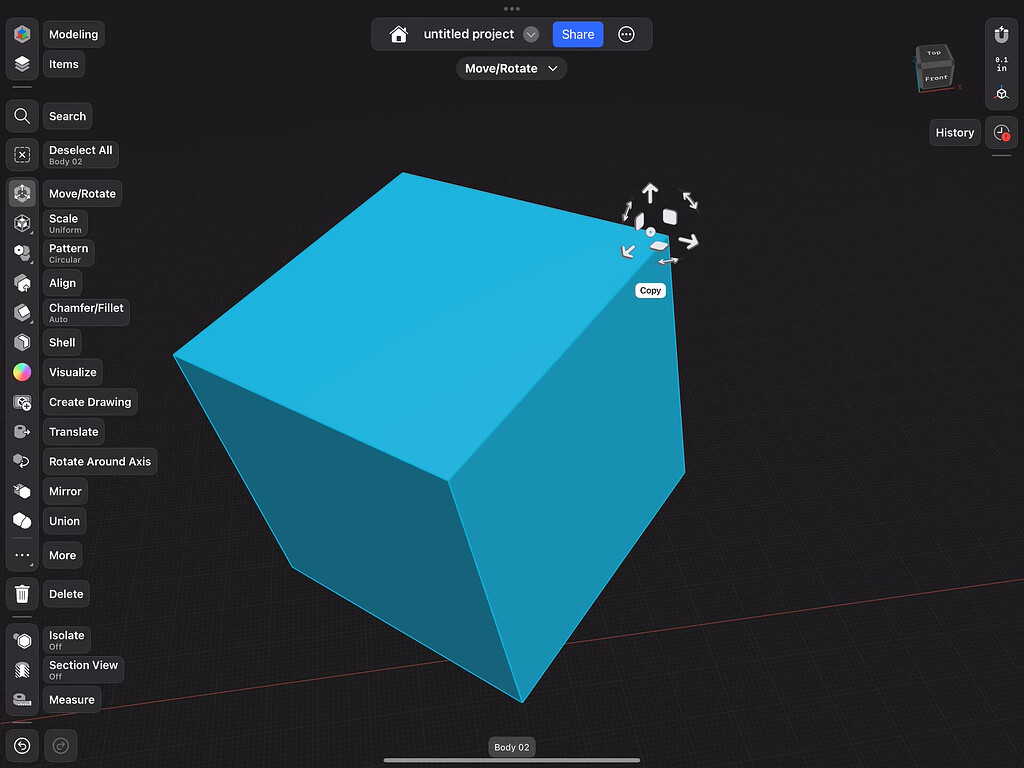Click the Share button
The height and width of the screenshot is (768, 1024).
tap(577, 33)
